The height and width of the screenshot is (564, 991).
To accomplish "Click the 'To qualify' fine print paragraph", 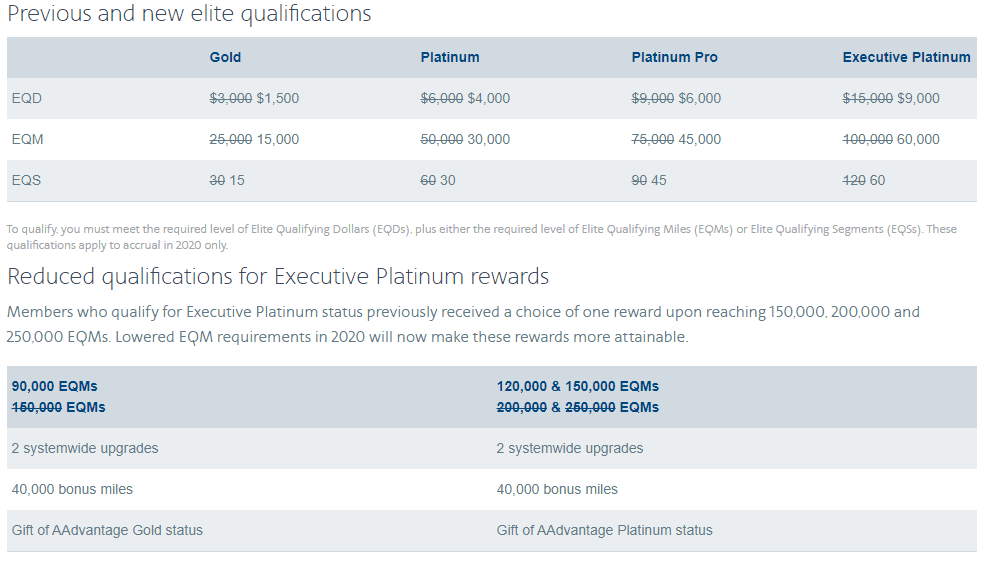I will click(x=480, y=236).
